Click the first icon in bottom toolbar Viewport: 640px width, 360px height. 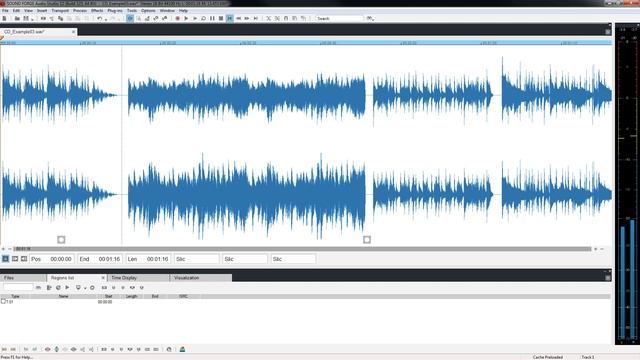pyautogui.click(x=4, y=349)
